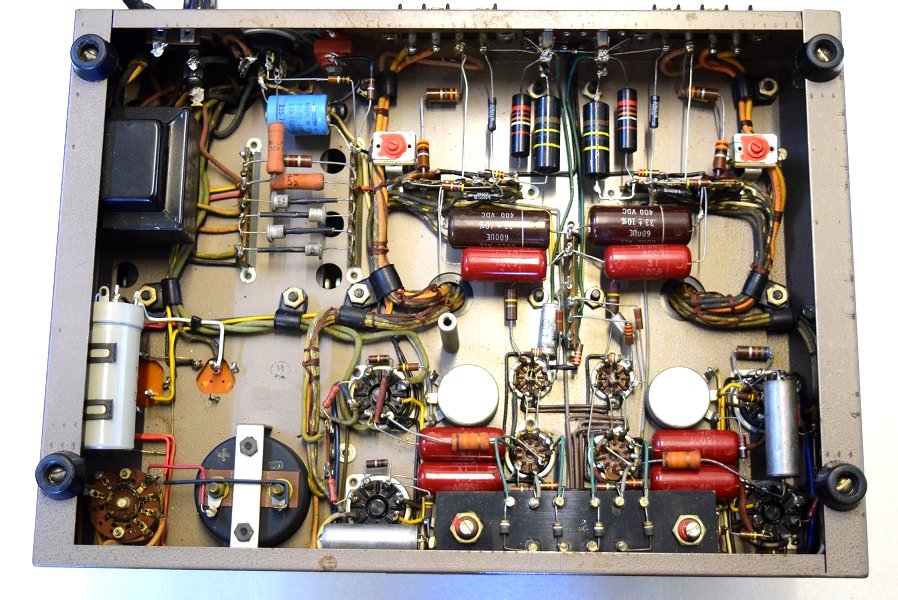898x600 pixels.
Task: Click the black power transformer
Action: click(148, 174)
